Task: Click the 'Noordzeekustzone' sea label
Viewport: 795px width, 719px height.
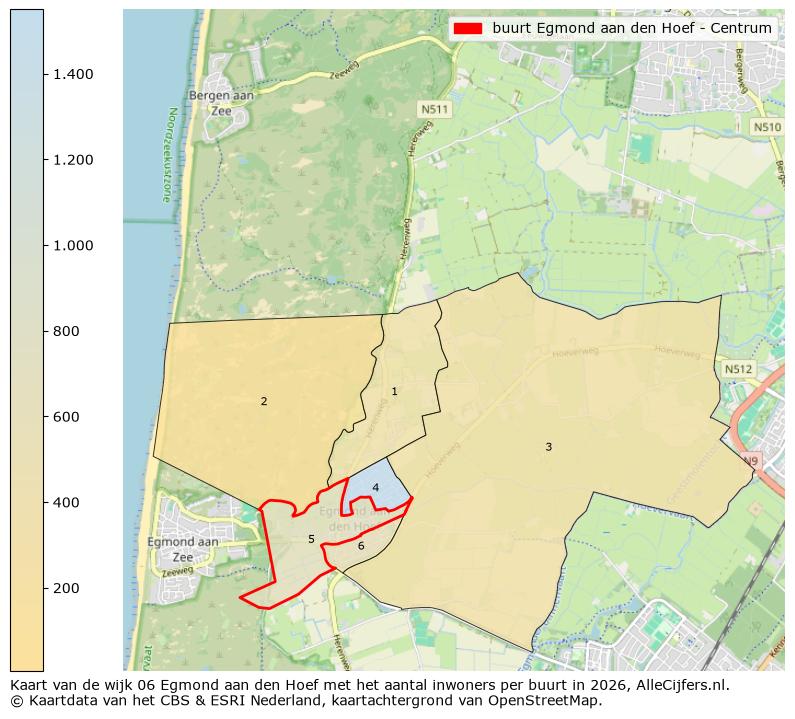Action: pyautogui.click(x=169, y=155)
